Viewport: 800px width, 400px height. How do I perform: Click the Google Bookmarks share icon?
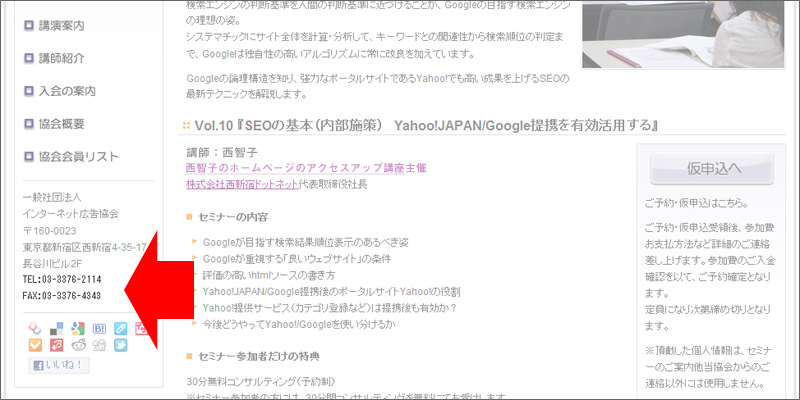point(78,328)
